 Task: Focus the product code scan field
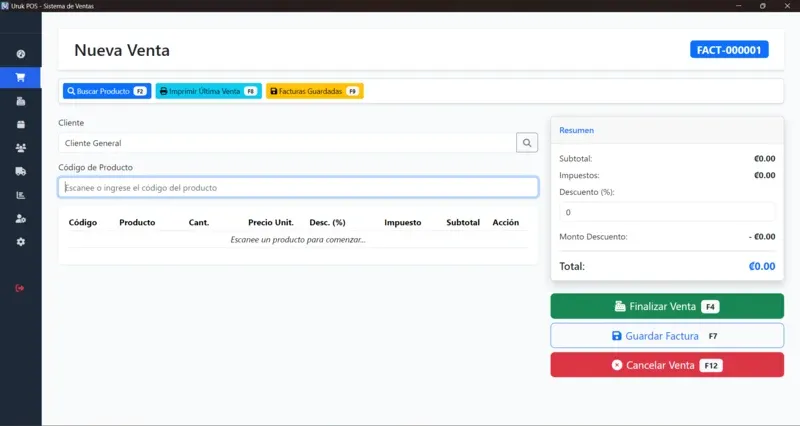(x=298, y=187)
